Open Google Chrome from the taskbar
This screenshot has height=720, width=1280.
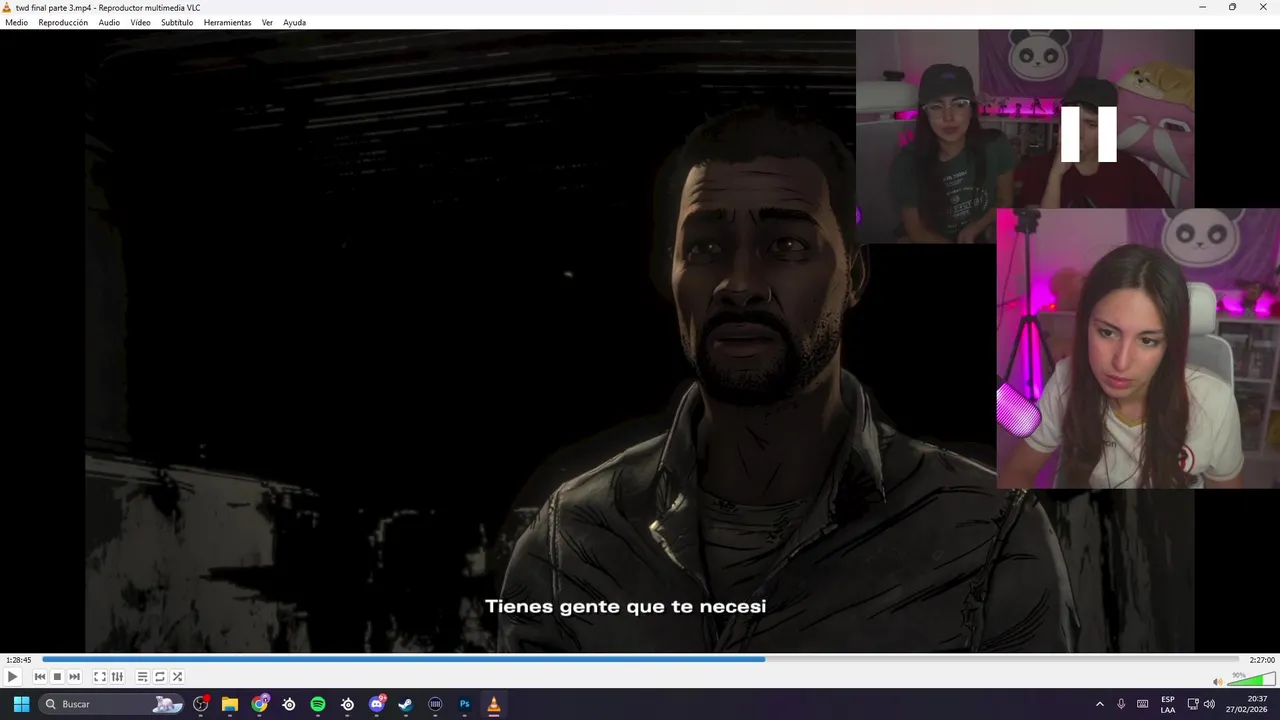tap(260, 704)
